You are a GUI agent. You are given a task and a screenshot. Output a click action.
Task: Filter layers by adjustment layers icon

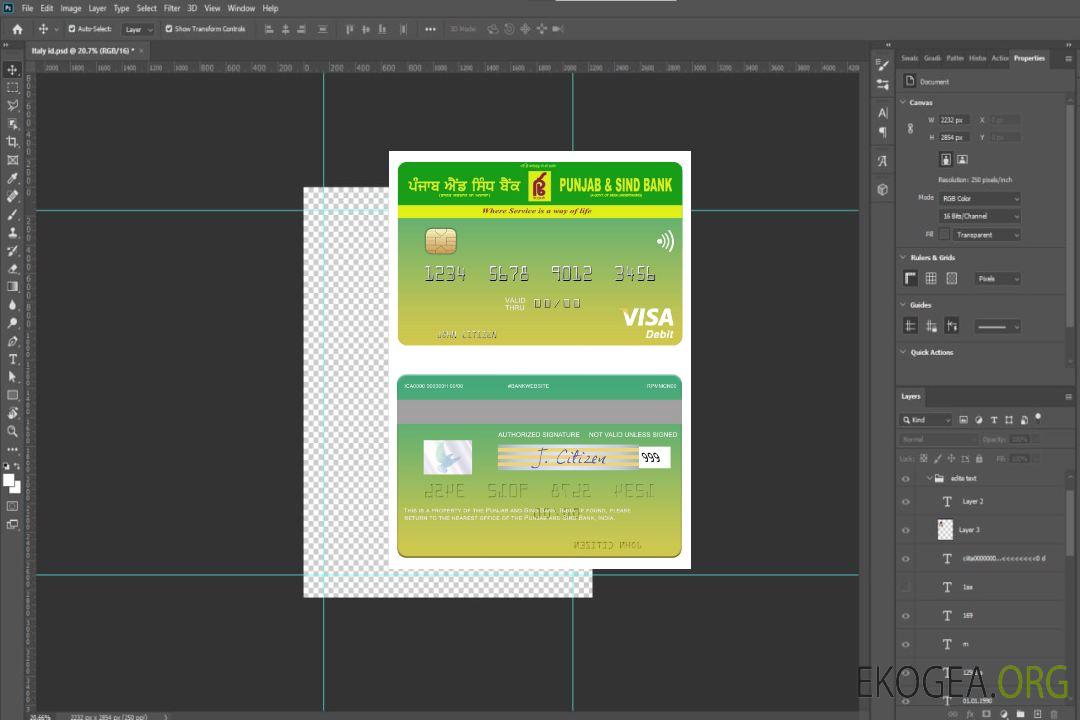[979, 420]
